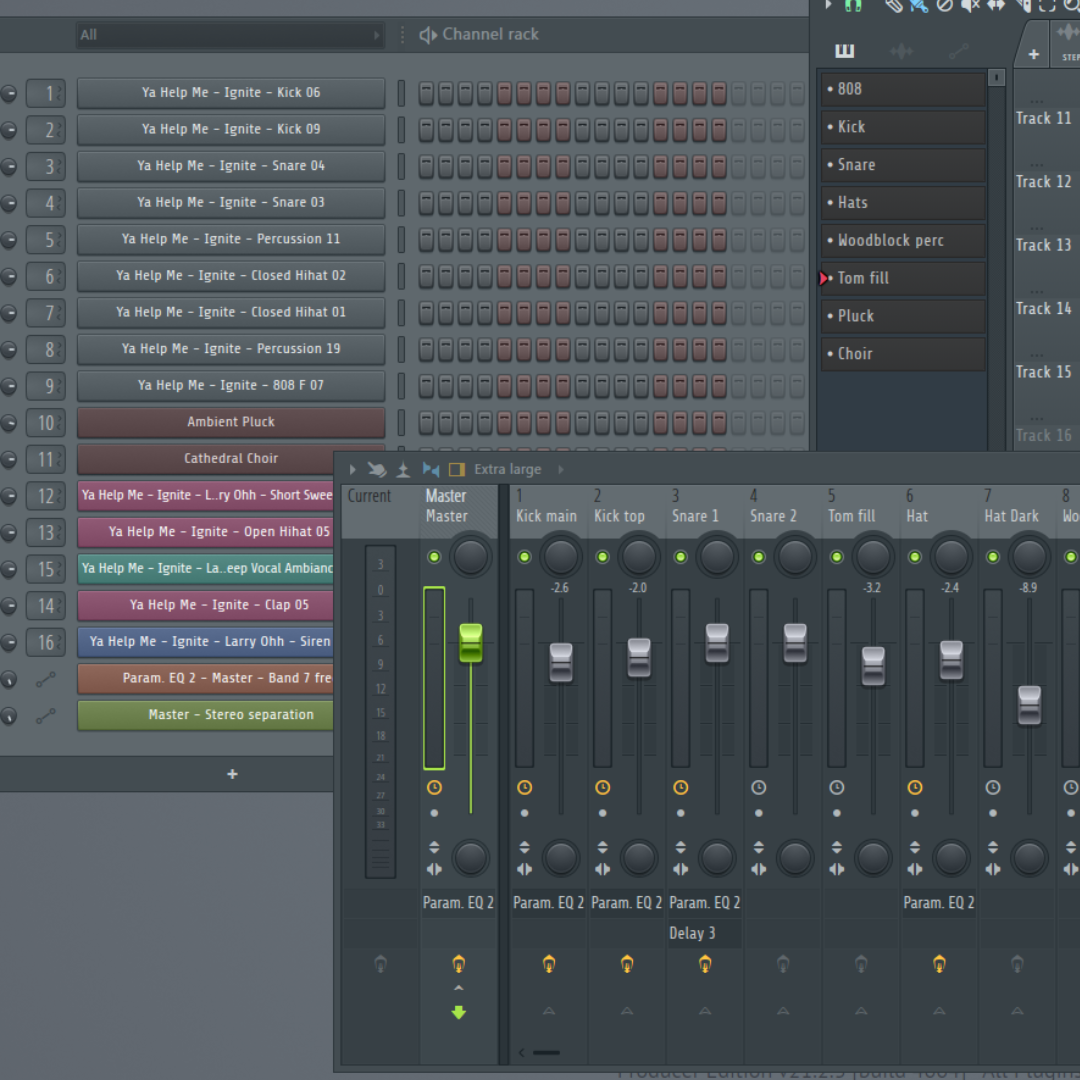Click the graph editor waveform icon in Channel rack
The image size is (1080, 1080).
[903, 50]
